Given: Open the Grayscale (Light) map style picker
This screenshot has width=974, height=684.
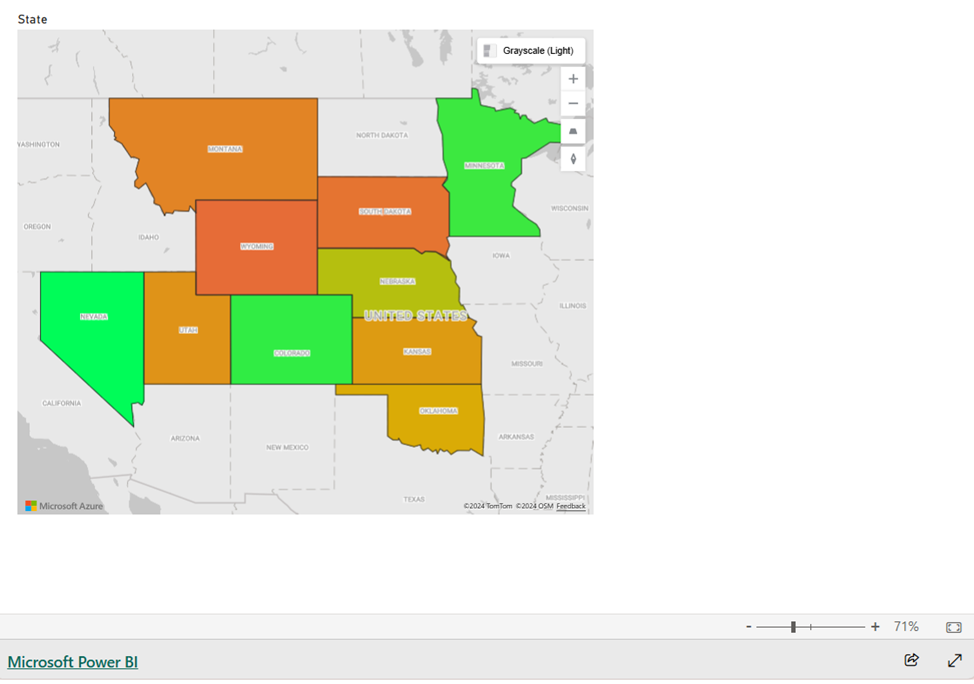Looking at the screenshot, I should pyautogui.click(x=530, y=51).
